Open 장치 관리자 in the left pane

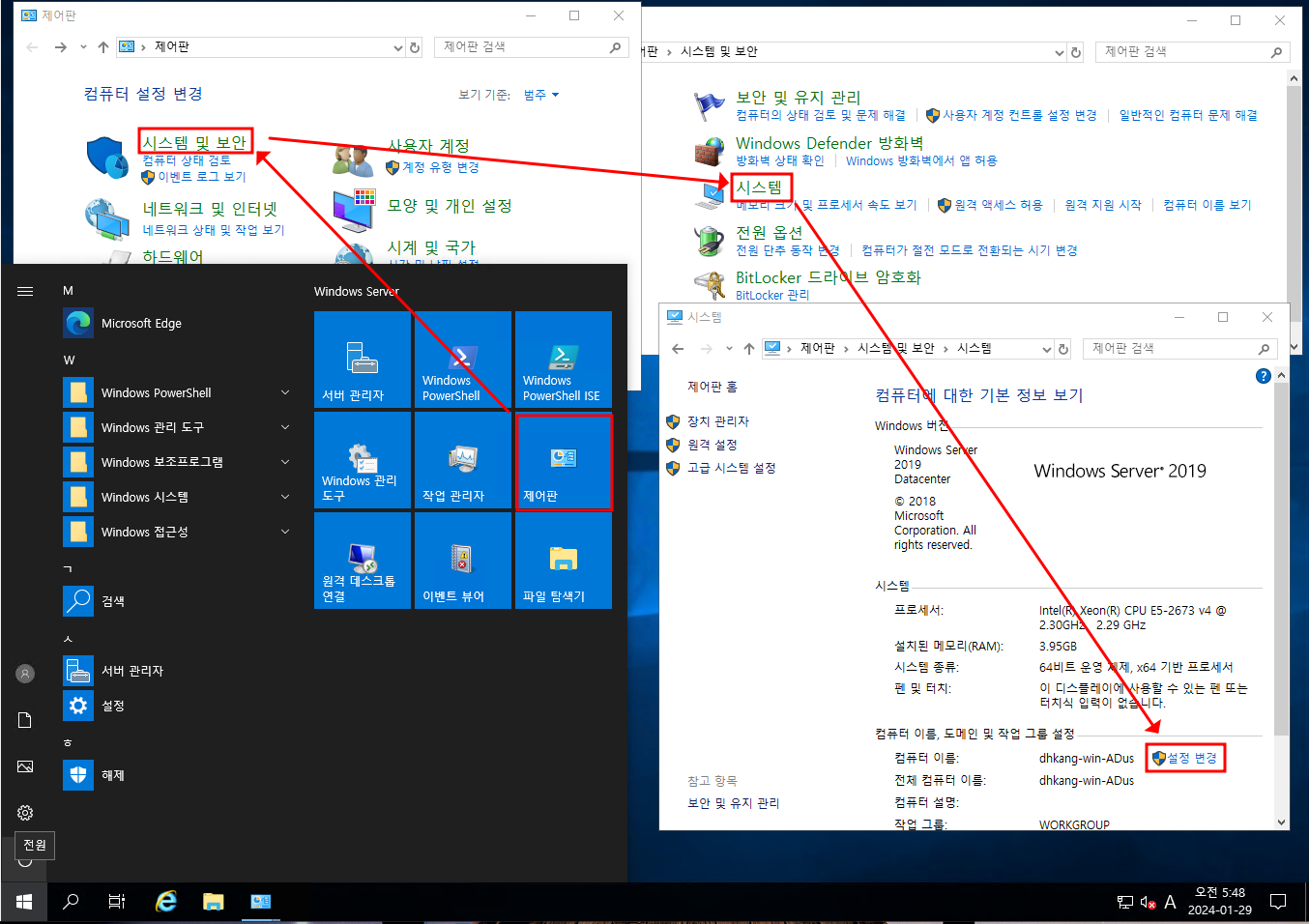[718, 421]
